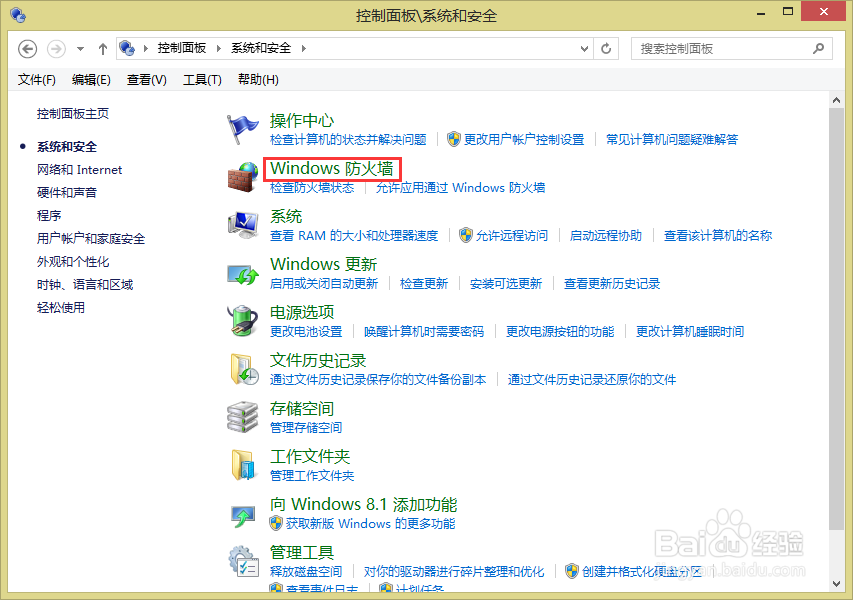Click the Administrative Tools gear icon
853x600 pixels.
[243, 562]
